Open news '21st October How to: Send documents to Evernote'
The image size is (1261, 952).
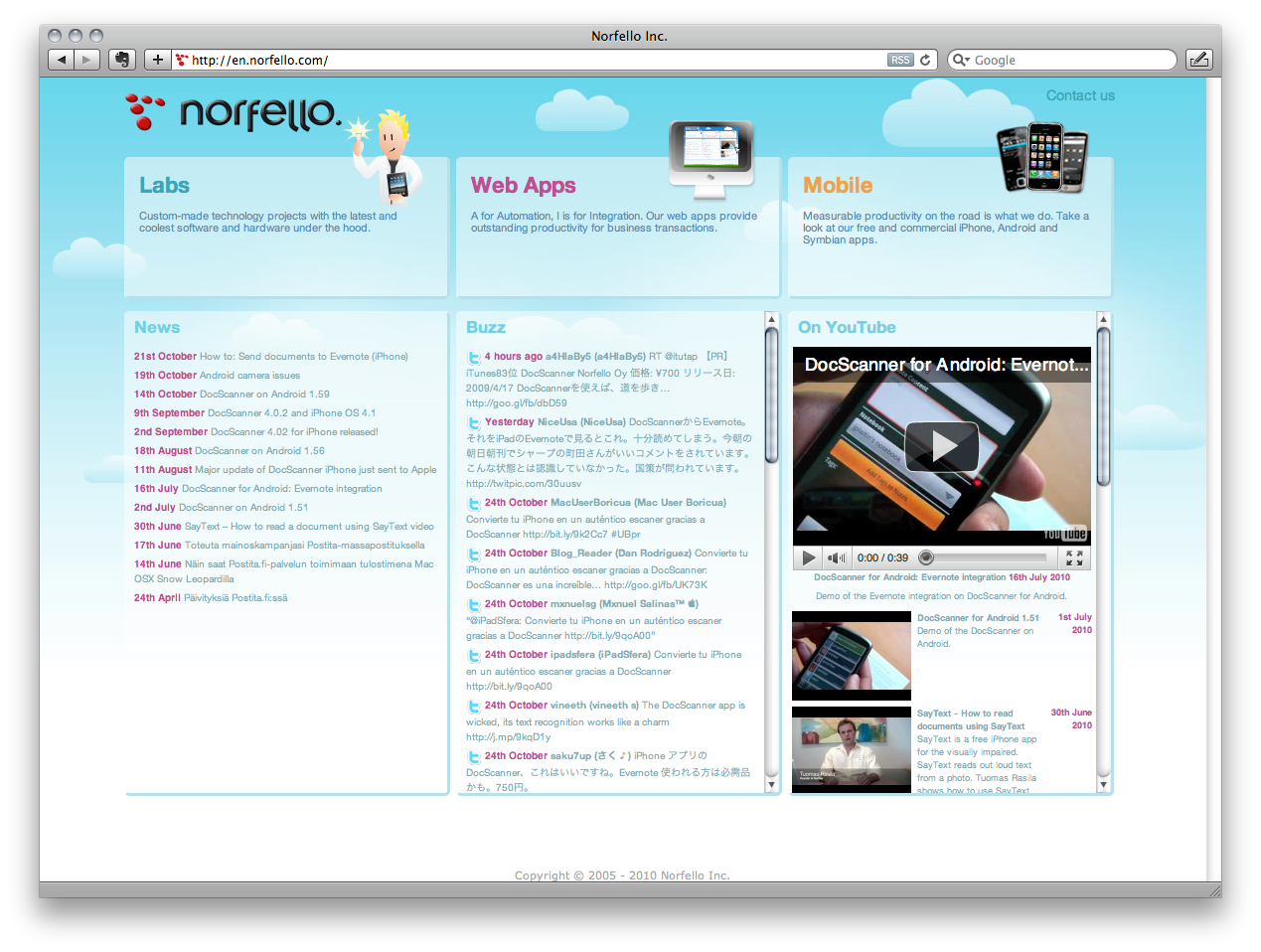[271, 357]
